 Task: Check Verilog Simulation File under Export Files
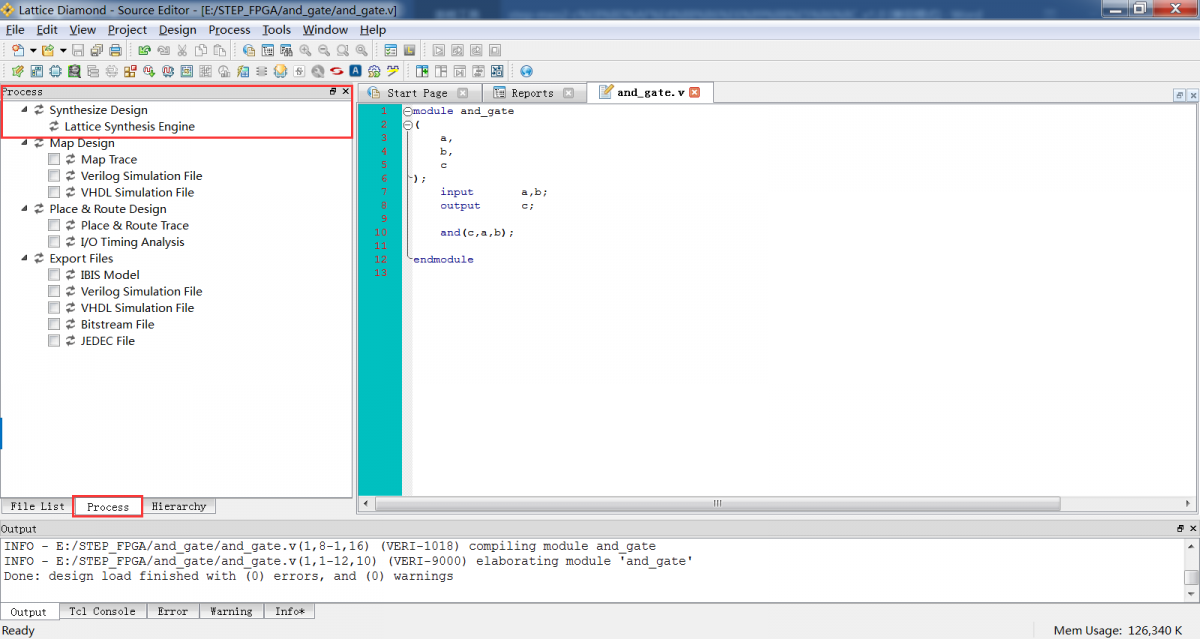click(54, 292)
